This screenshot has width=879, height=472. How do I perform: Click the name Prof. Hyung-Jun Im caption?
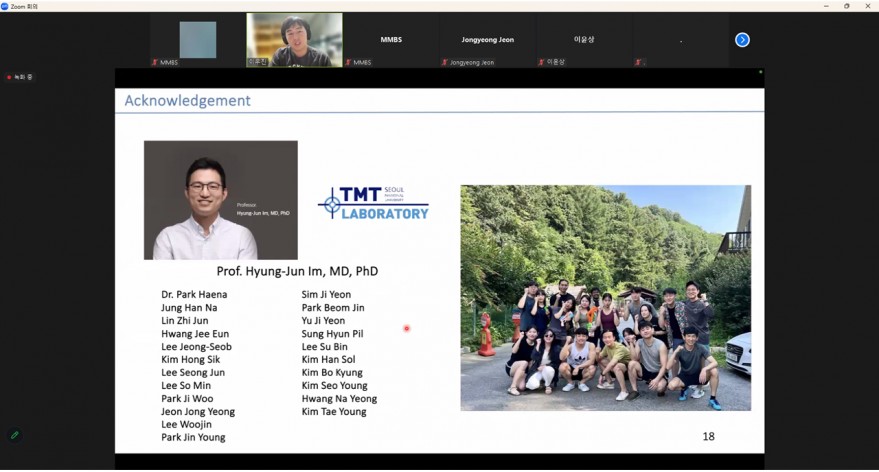point(297,271)
